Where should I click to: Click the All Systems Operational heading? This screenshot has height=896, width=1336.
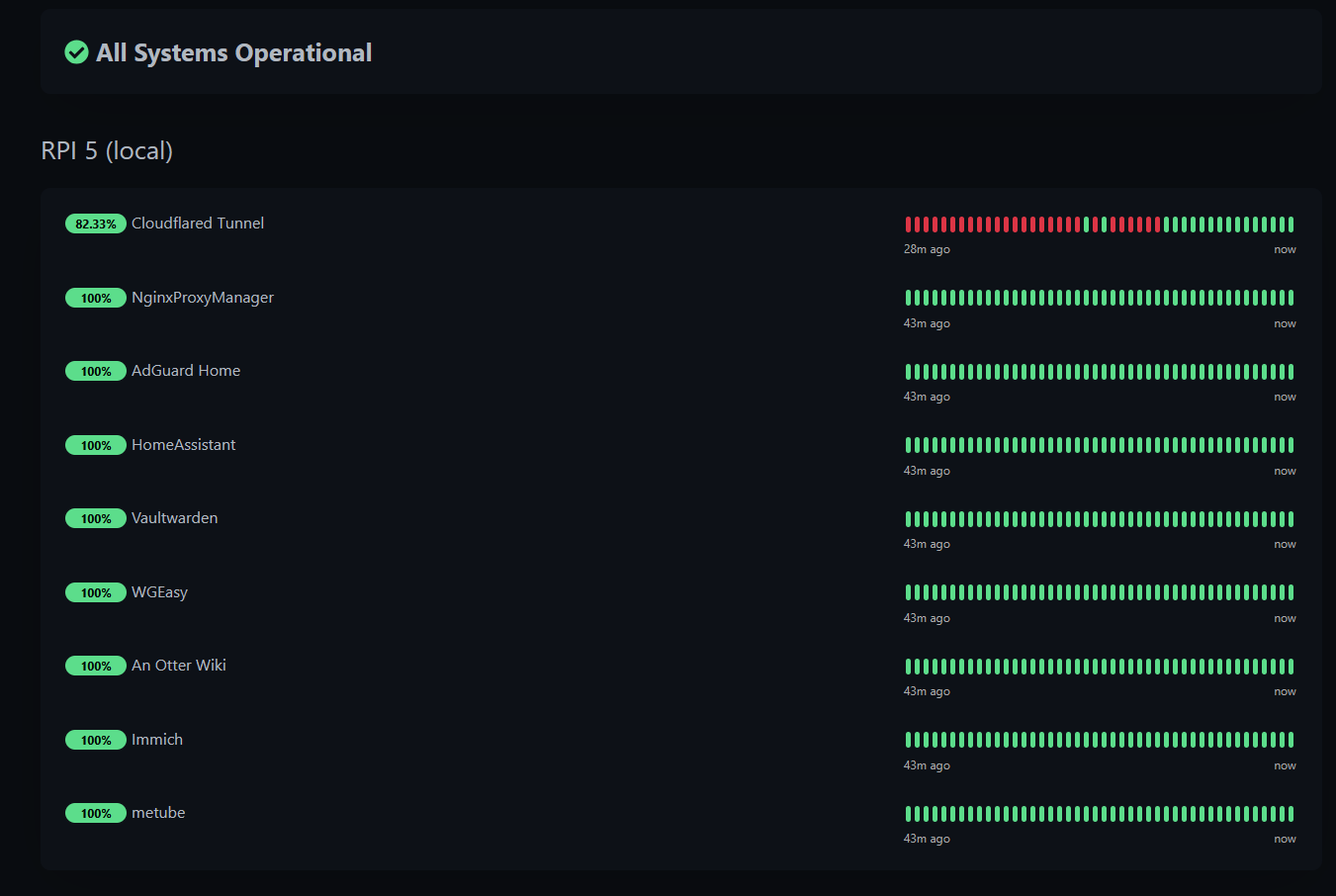point(233,52)
